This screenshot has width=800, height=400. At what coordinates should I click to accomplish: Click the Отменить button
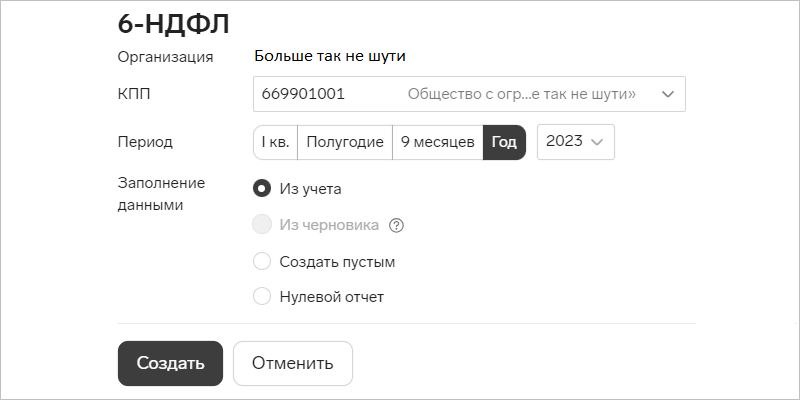[x=293, y=363]
